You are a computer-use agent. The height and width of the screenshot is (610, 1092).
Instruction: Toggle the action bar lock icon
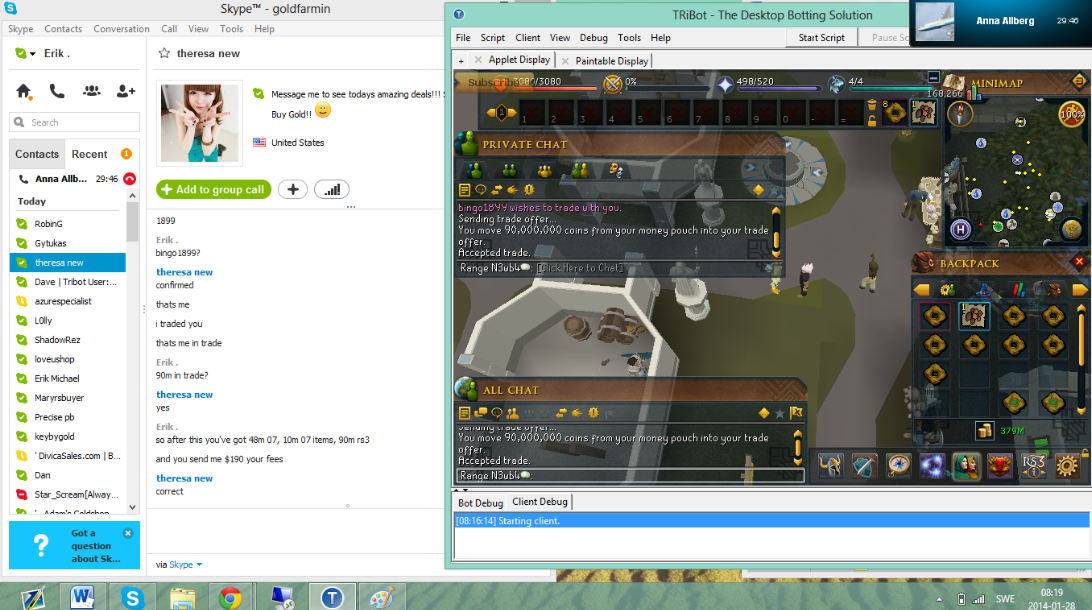[x=871, y=121]
